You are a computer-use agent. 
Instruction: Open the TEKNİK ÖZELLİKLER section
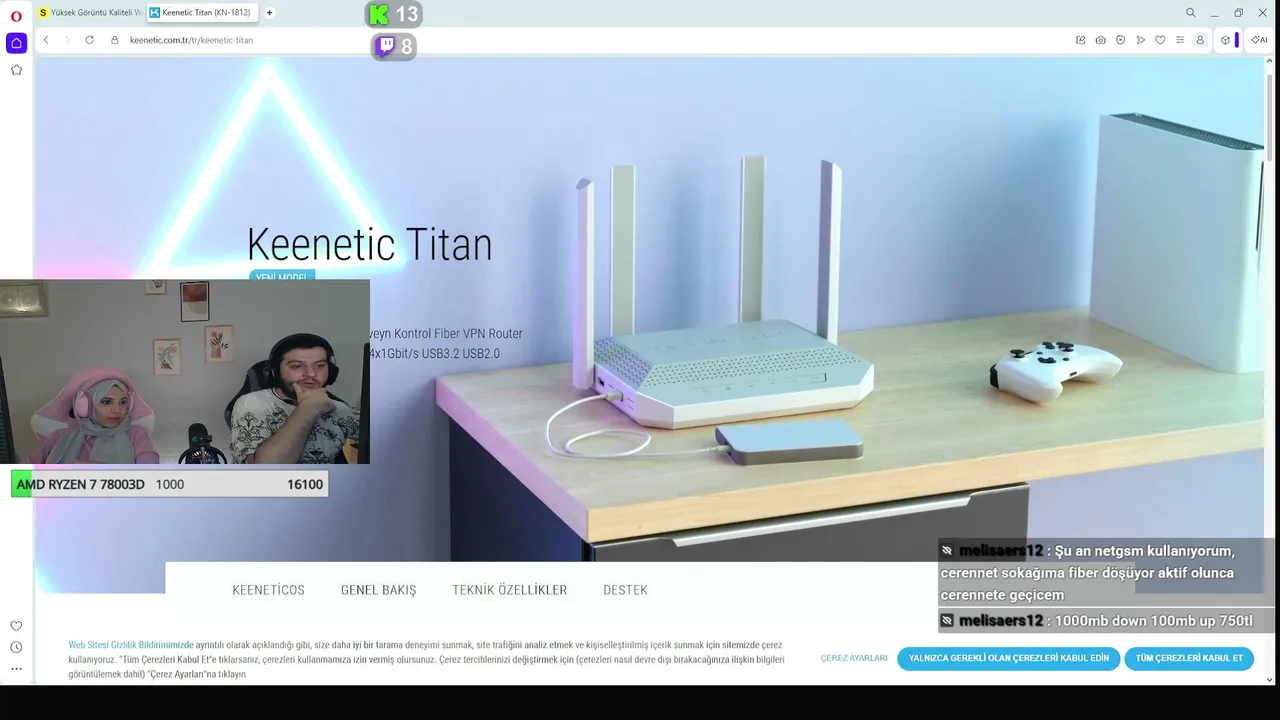(509, 590)
